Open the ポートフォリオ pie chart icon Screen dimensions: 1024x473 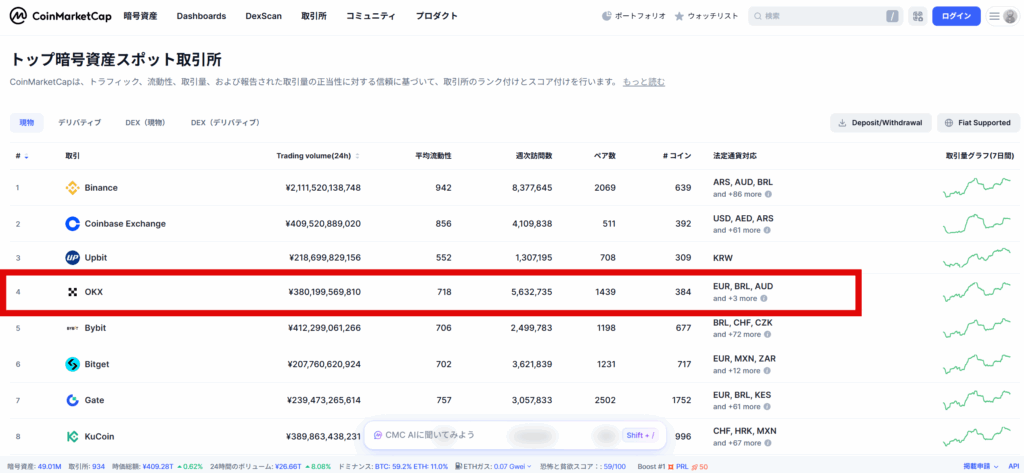pyautogui.click(x=607, y=16)
